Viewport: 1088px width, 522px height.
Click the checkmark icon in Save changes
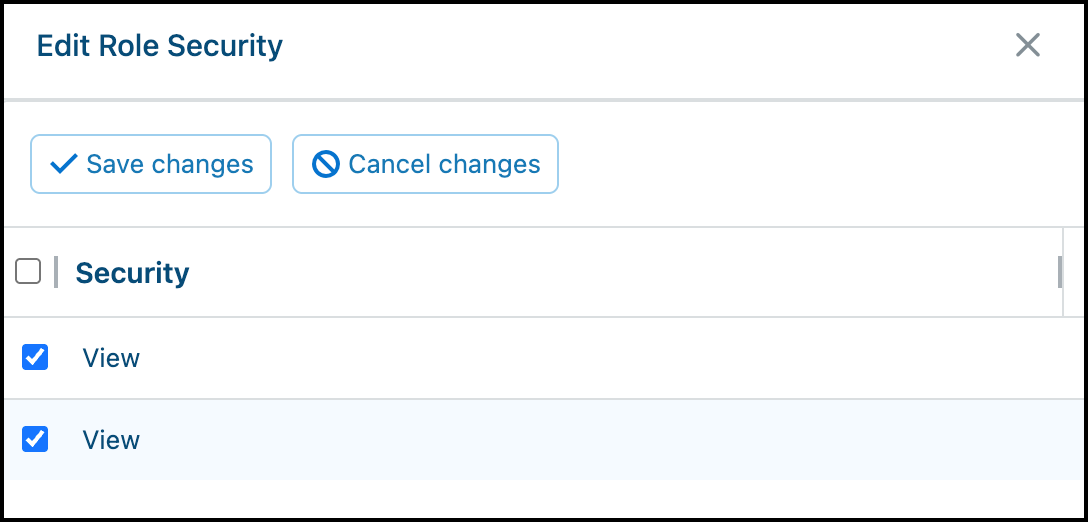click(x=63, y=165)
